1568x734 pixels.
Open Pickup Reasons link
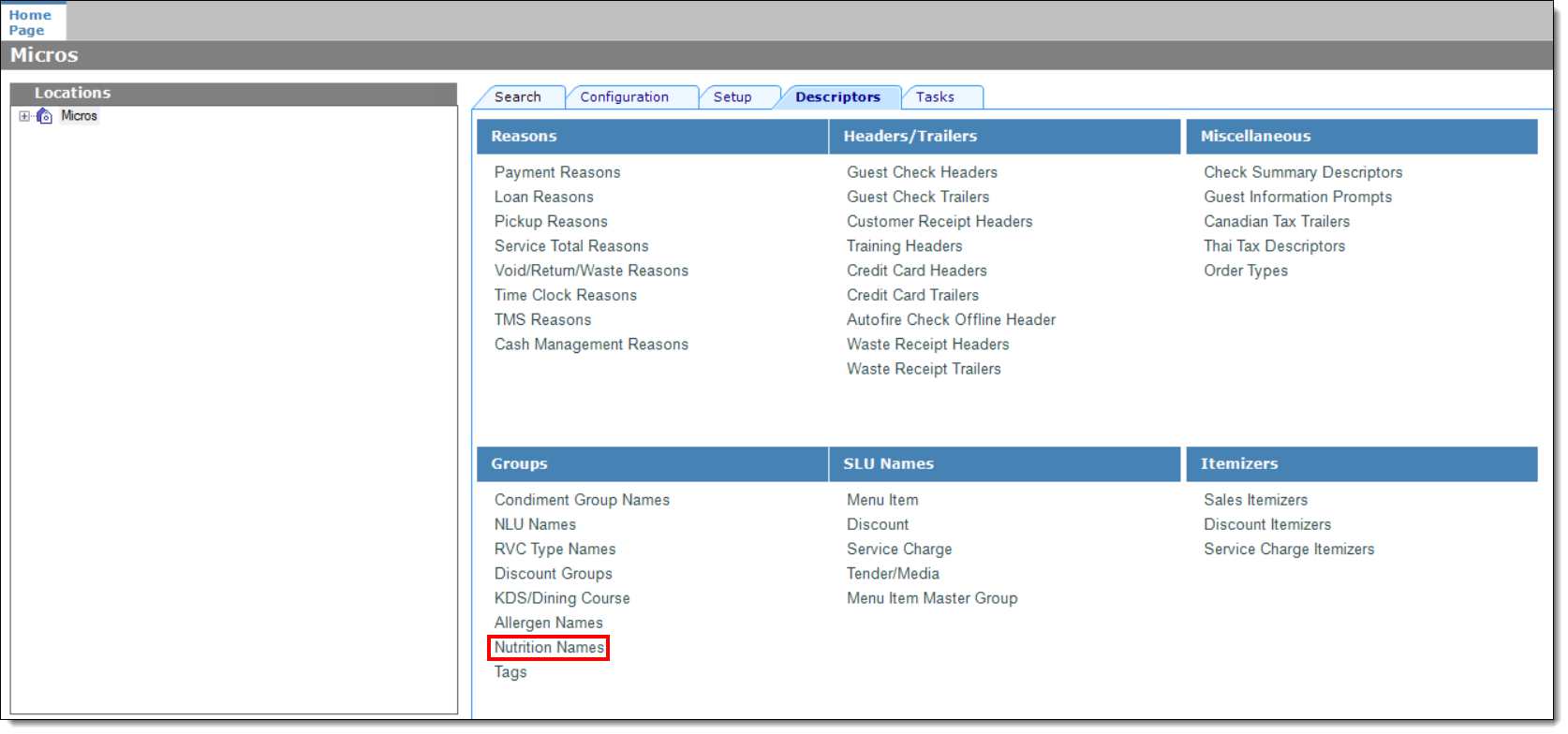[x=551, y=221]
